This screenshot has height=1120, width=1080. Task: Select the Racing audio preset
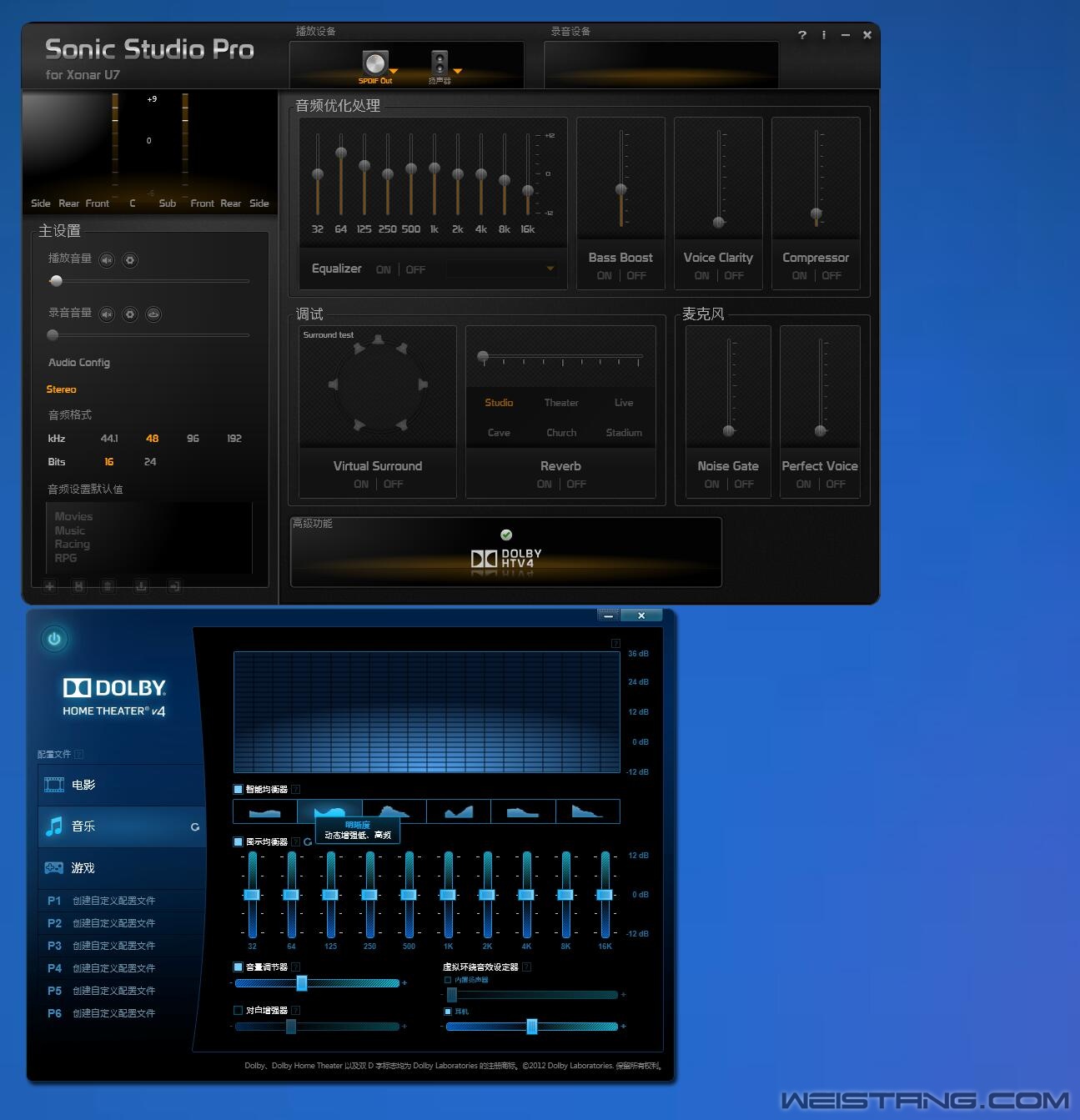(72, 544)
